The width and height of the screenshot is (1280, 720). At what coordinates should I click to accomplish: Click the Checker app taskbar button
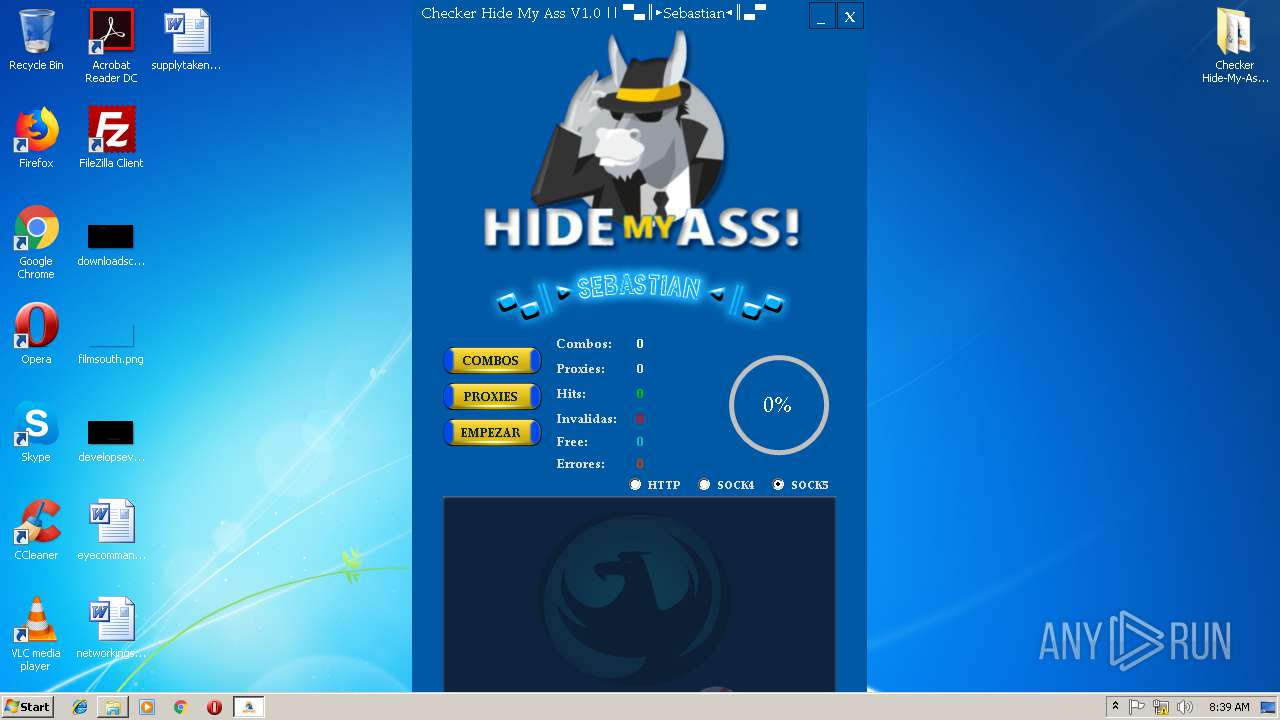[x=249, y=707]
